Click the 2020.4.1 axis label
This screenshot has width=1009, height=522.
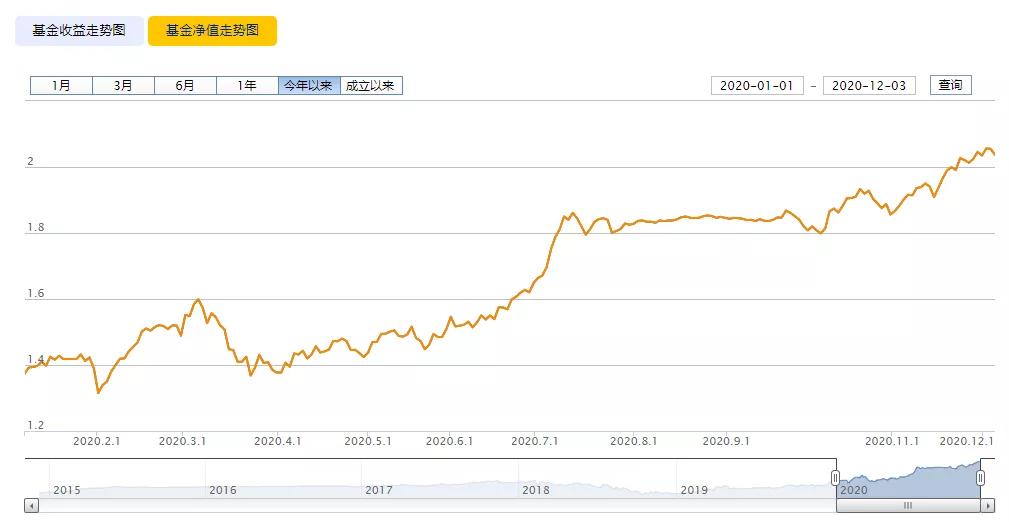277,442
